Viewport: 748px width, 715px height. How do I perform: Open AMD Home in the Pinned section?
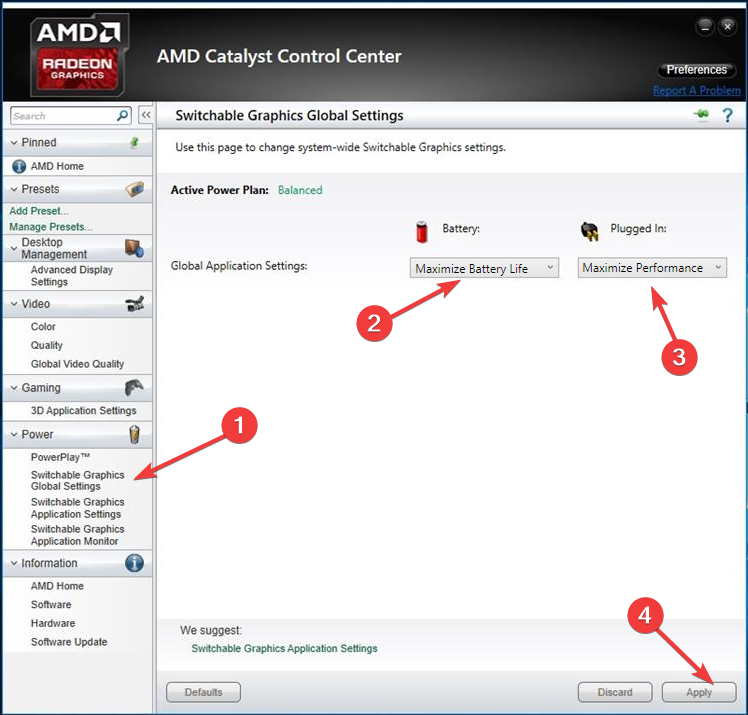(x=57, y=166)
